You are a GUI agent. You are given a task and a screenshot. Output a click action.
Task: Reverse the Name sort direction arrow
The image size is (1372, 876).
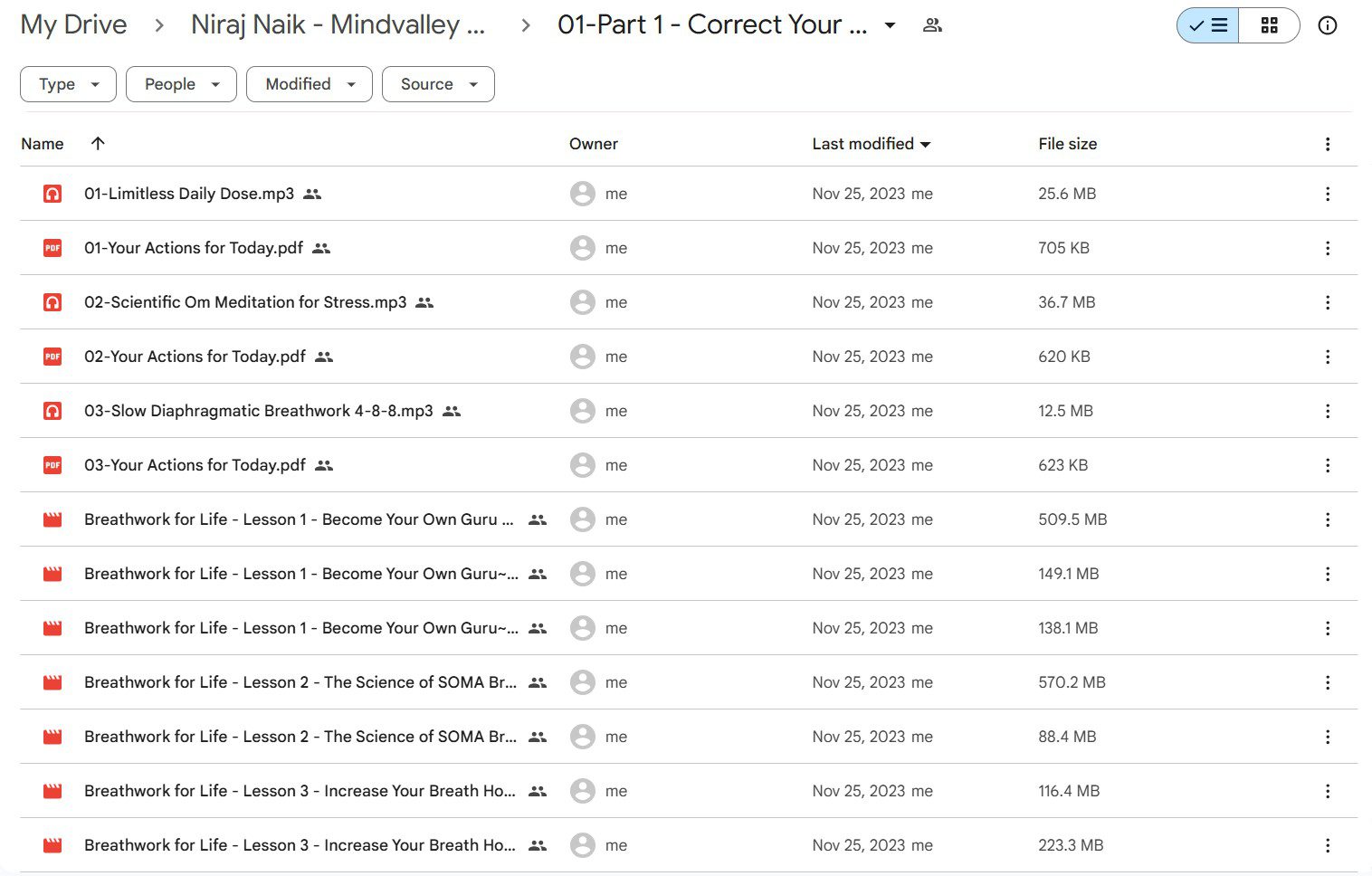98,143
